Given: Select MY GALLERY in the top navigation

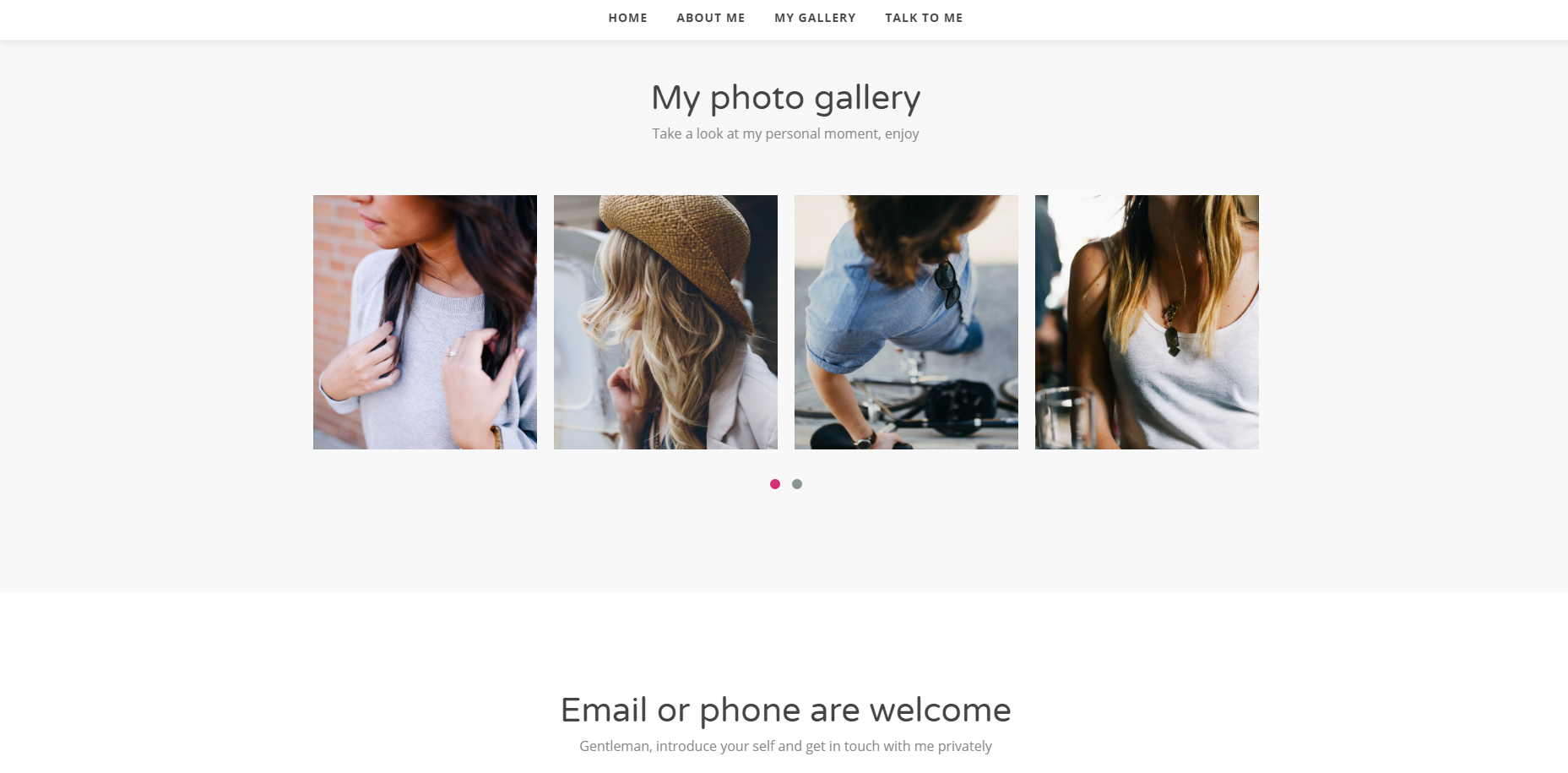Looking at the screenshot, I should coord(815,18).
